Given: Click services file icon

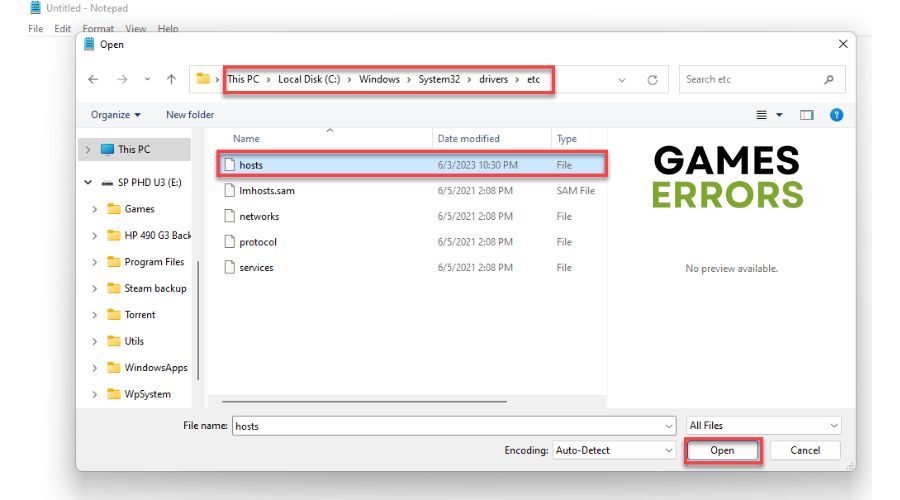Looking at the screenshot, I should [230, 268].
